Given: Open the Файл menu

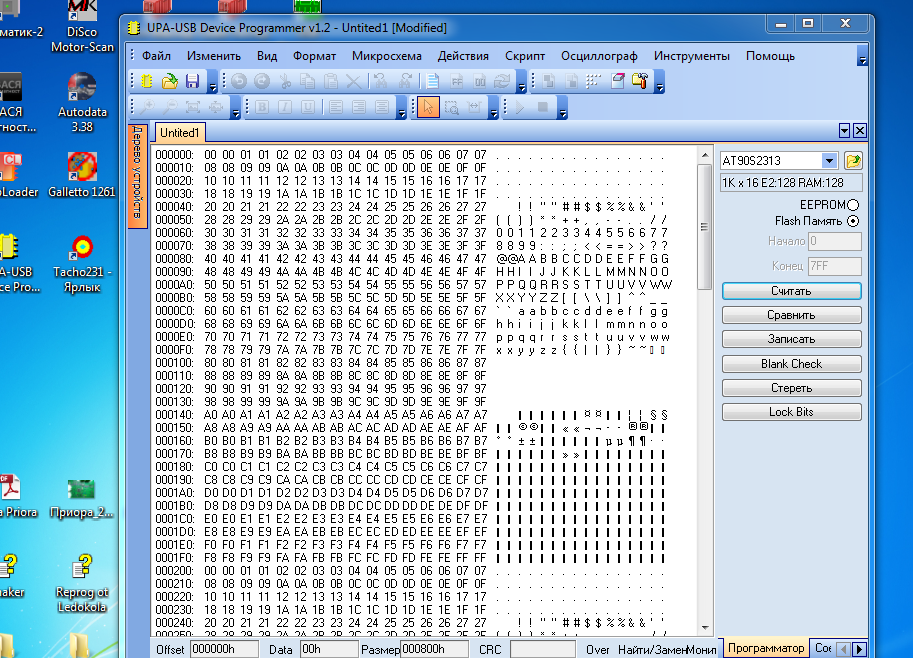Looking at the screenshot, I should pos(156,56).
